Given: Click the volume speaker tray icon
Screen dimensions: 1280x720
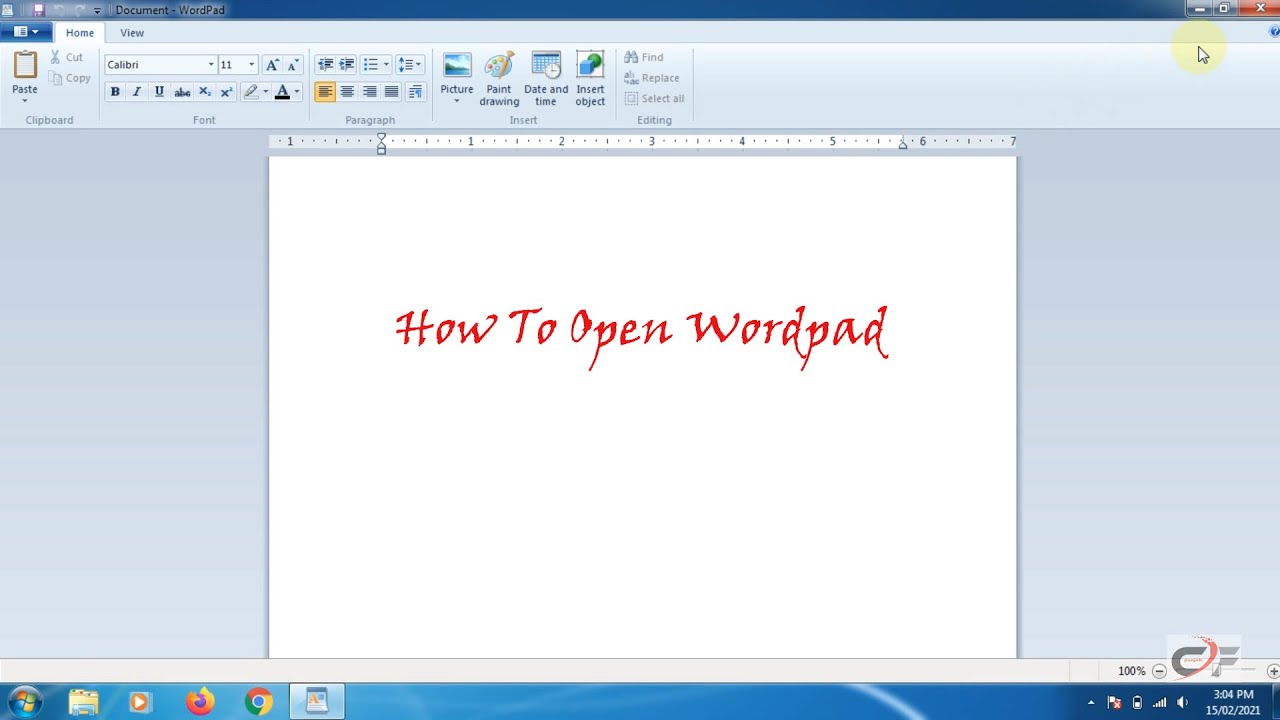Looking at the screenshot, I should [1182, 702].
